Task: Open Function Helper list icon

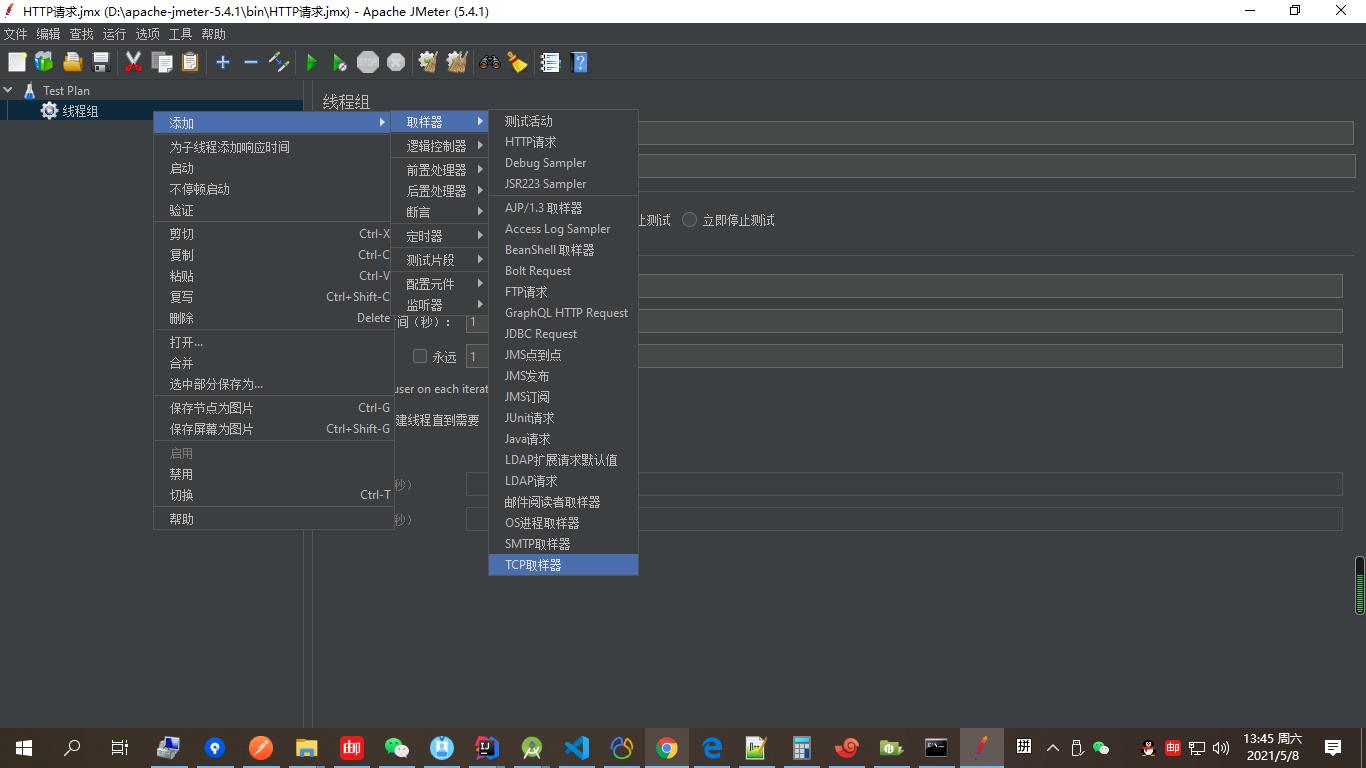Action: 550,62
